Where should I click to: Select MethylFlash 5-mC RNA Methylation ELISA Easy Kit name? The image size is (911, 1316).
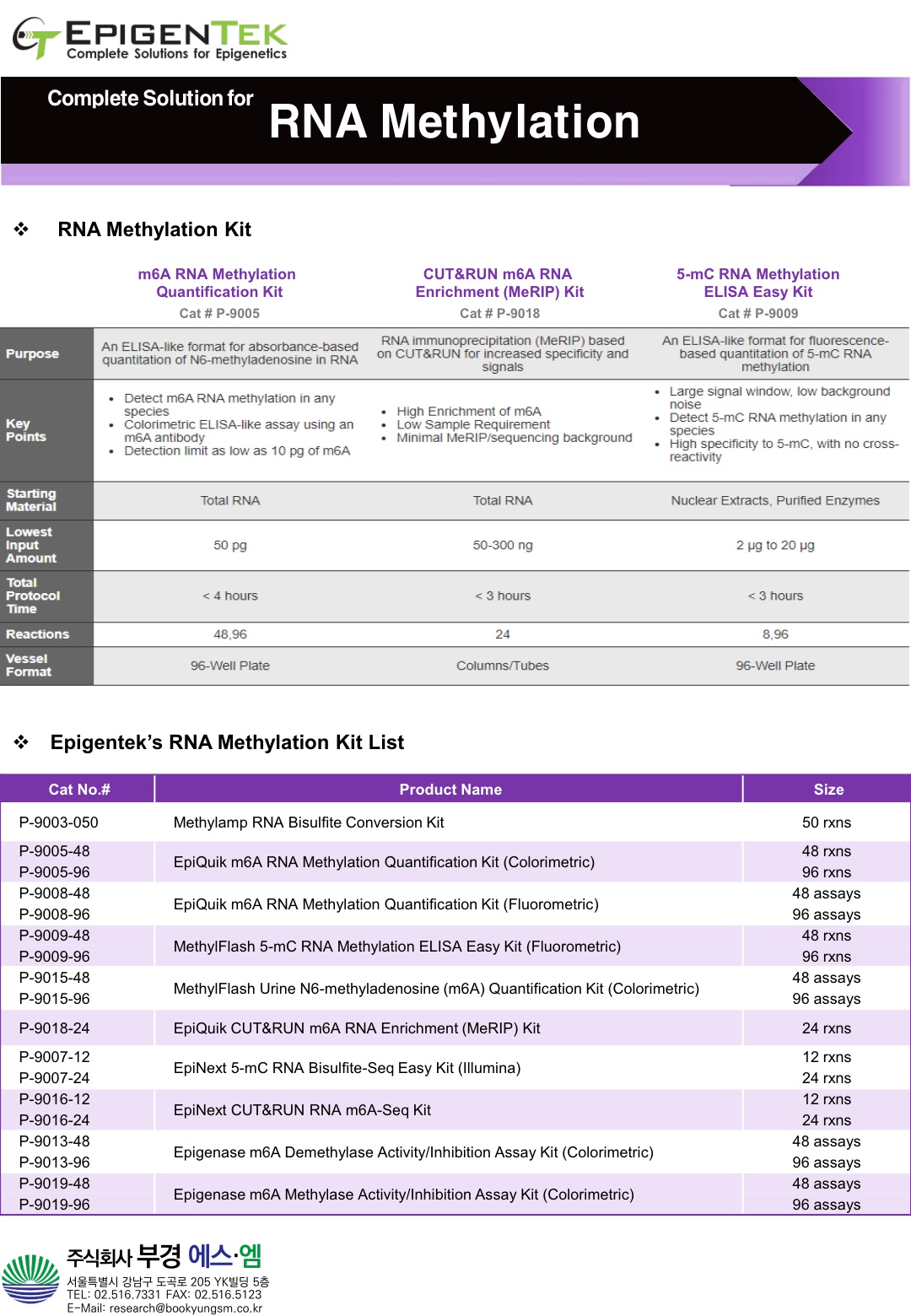click(396, 947)
